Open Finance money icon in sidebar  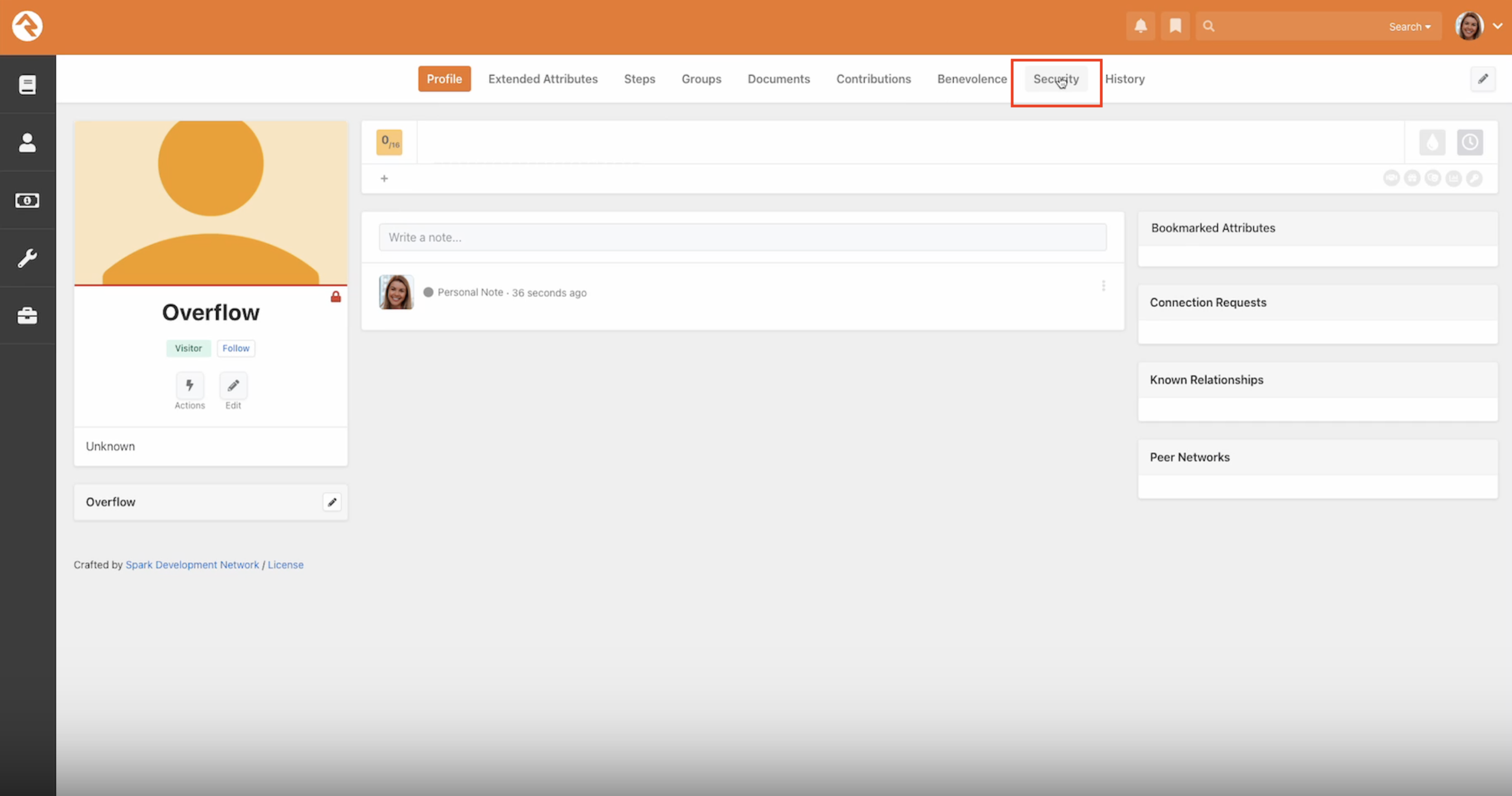27,200
